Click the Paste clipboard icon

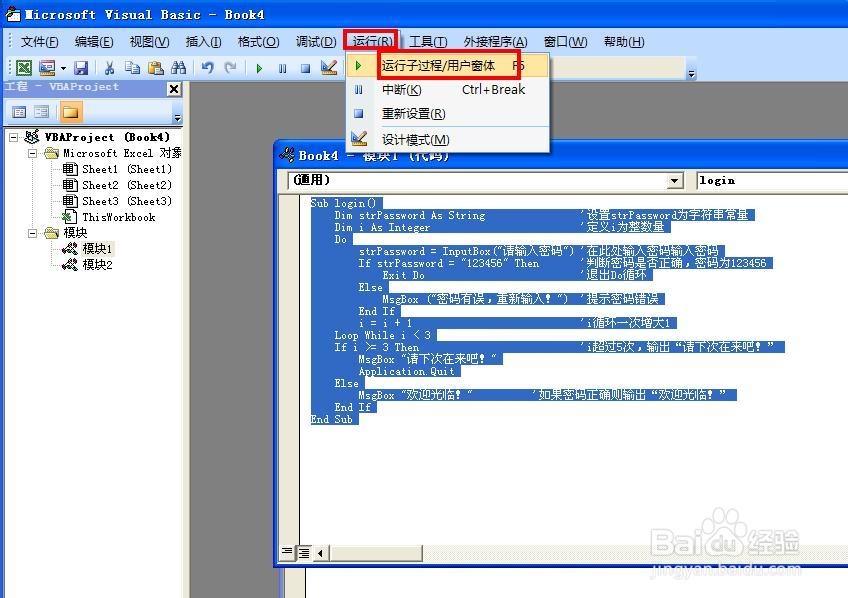(x=156, y=68)
